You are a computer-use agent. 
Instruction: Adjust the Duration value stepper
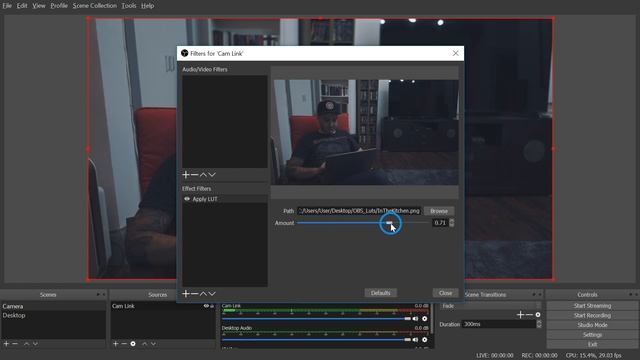[539, 324]
